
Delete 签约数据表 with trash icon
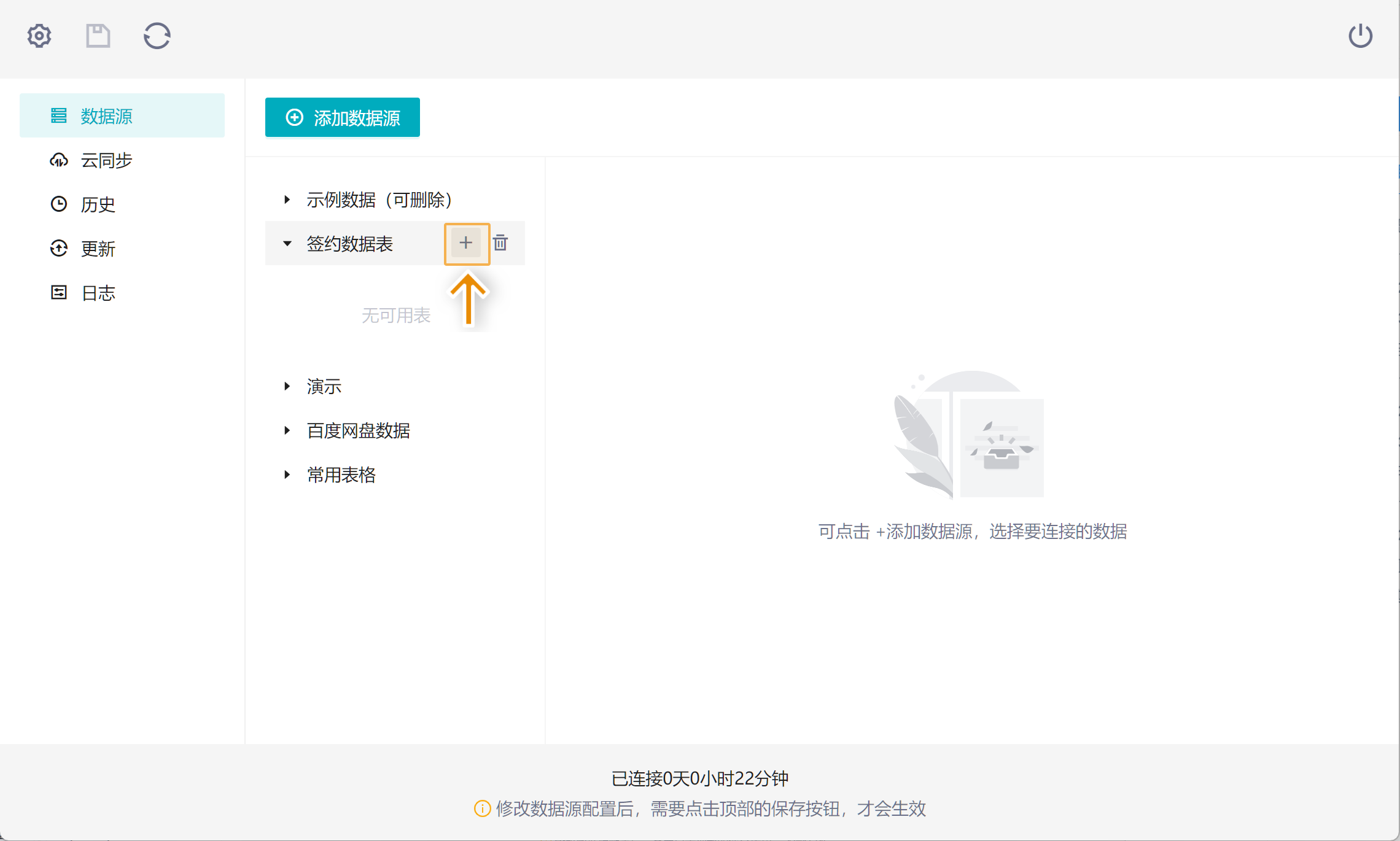[x=500, y=243]
